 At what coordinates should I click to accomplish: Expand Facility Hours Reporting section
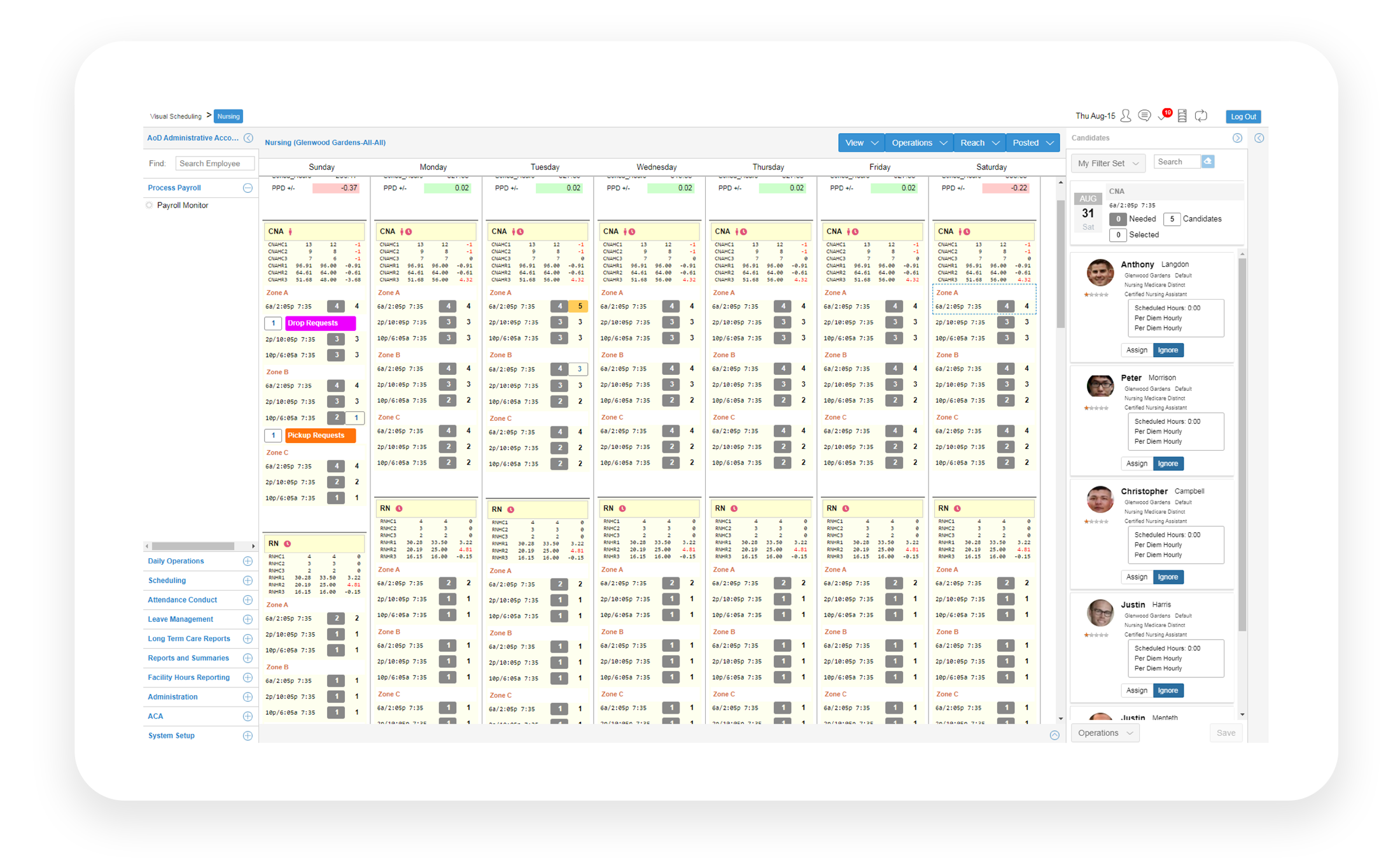pyautogui.click(x=248, y=678)
